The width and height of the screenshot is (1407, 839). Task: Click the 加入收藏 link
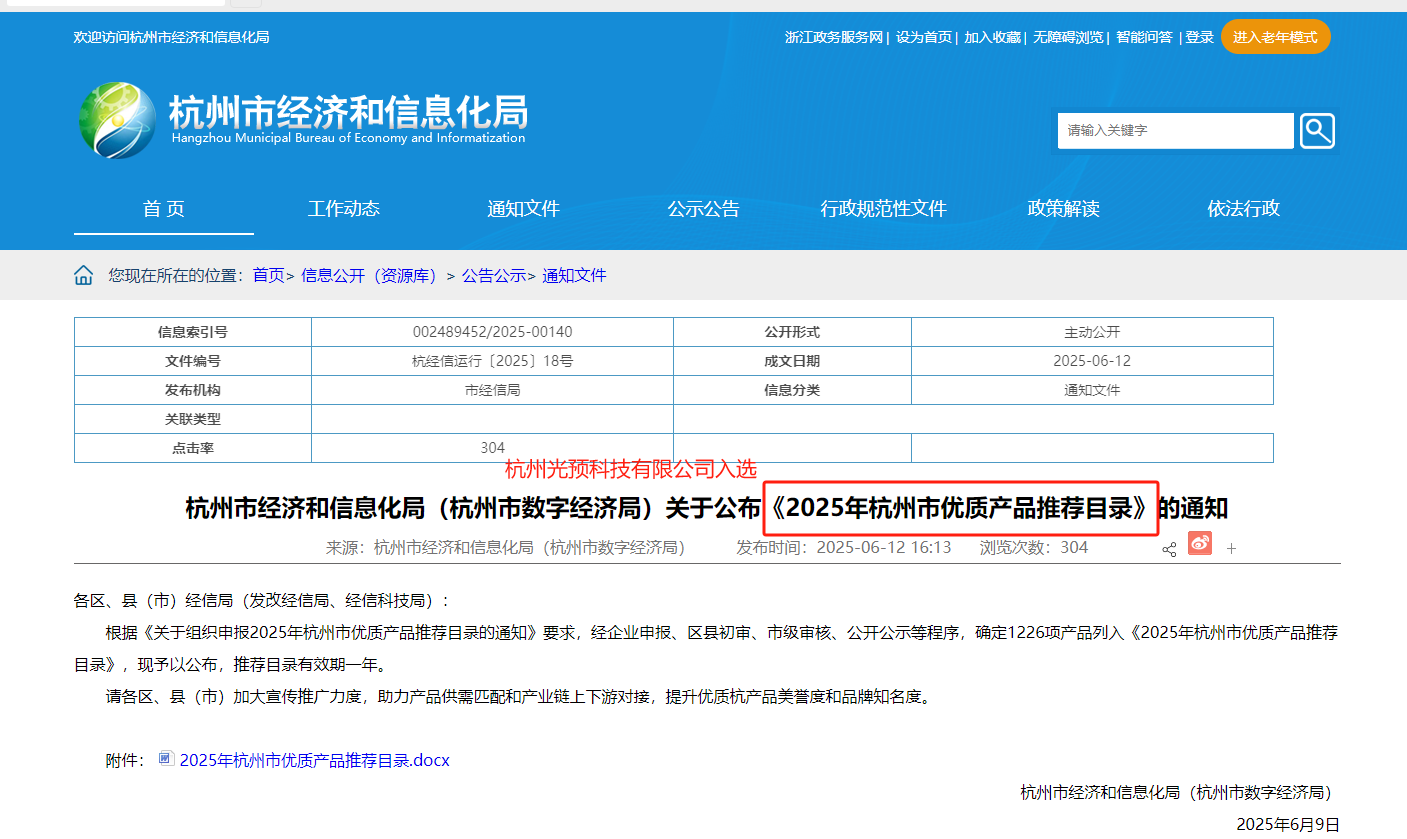993,37
